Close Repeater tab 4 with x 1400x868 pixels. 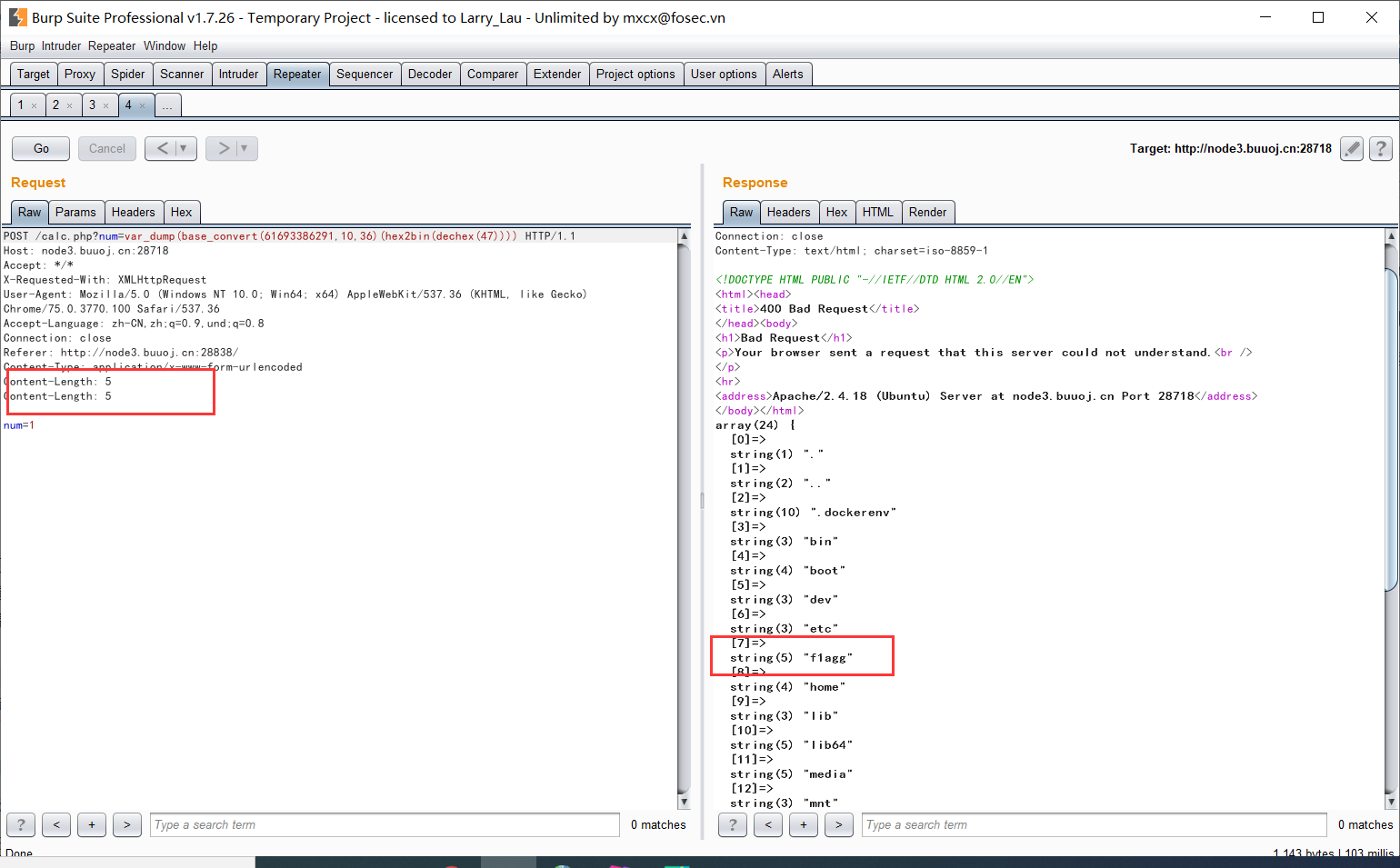pos(142,105)
